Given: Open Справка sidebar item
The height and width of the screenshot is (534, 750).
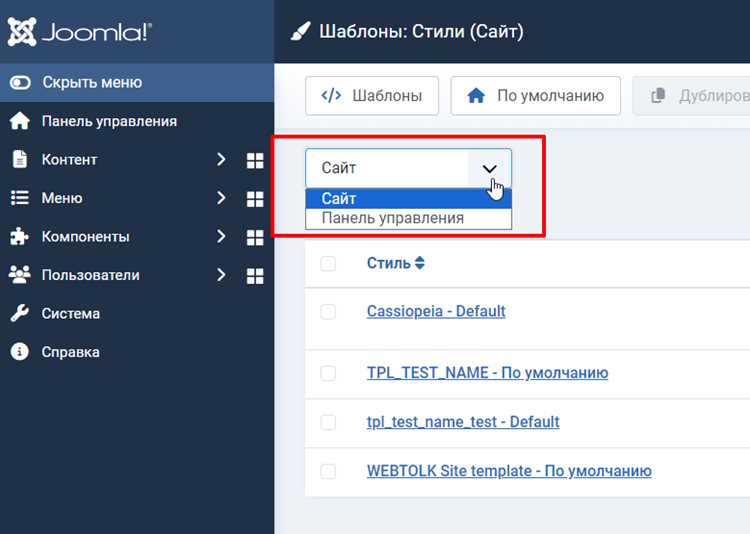Looking at the screenshot, I should [137, 352].
